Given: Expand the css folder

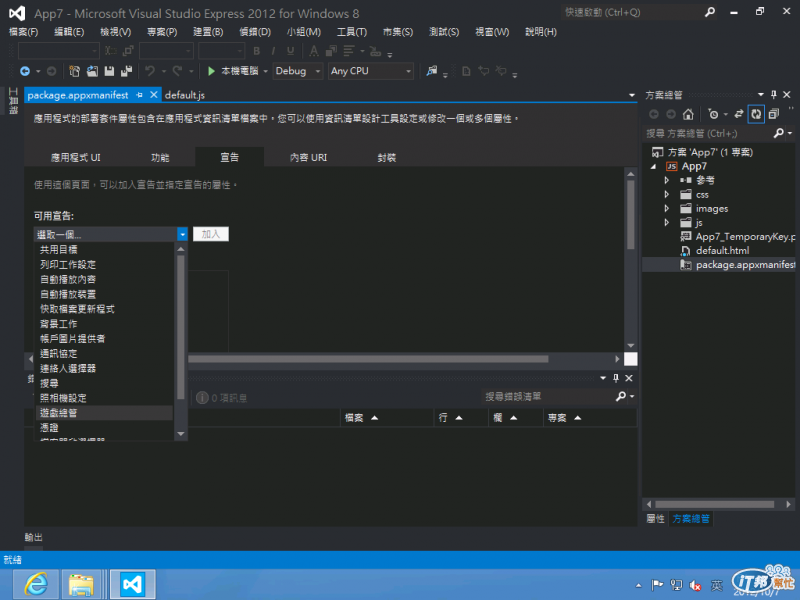Looking at the screenshot, I should click(666, 194).
